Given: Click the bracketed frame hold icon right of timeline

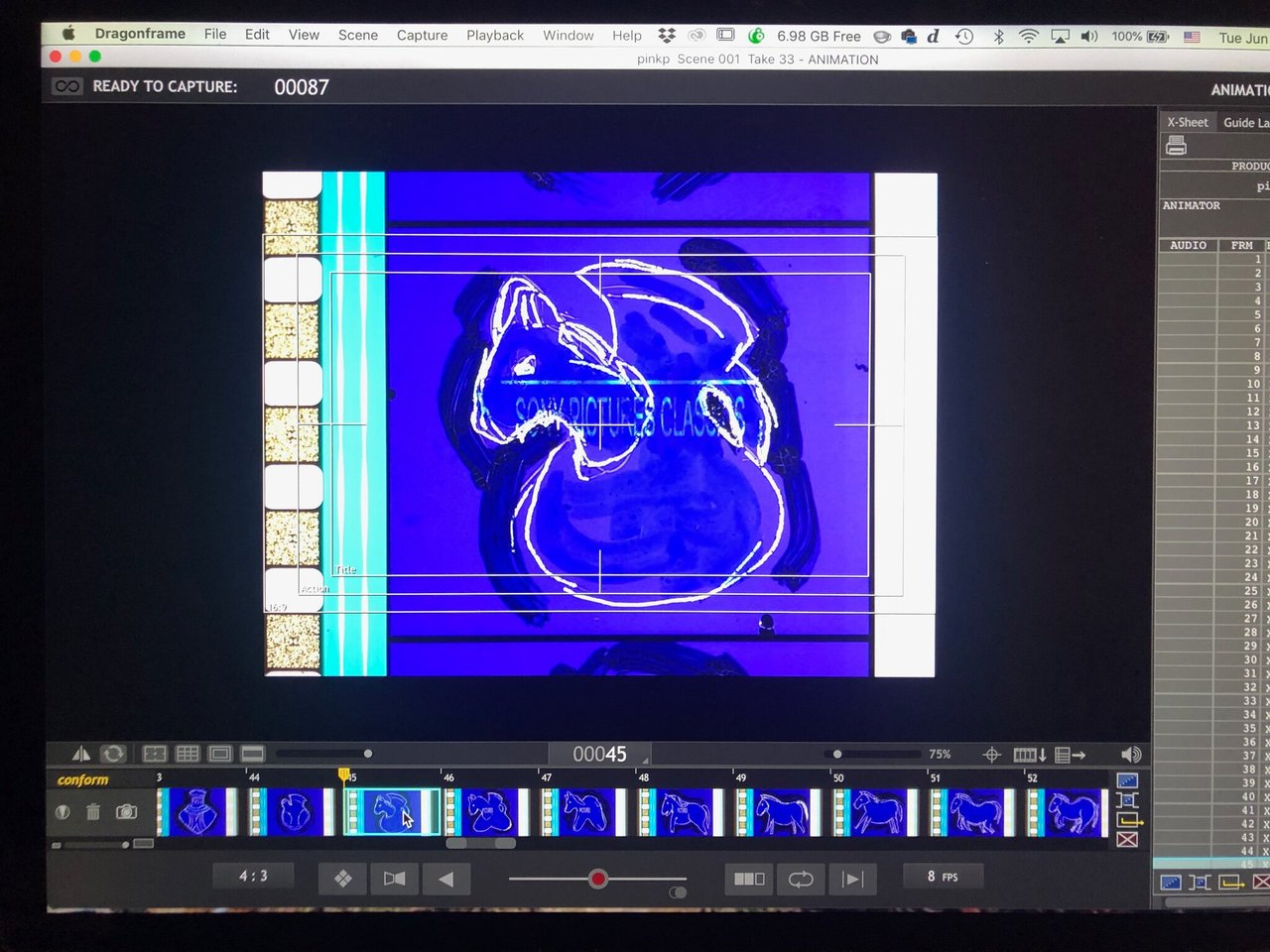Looking at the screenshot, I should pyautogui.click(x=1127, y=800).
